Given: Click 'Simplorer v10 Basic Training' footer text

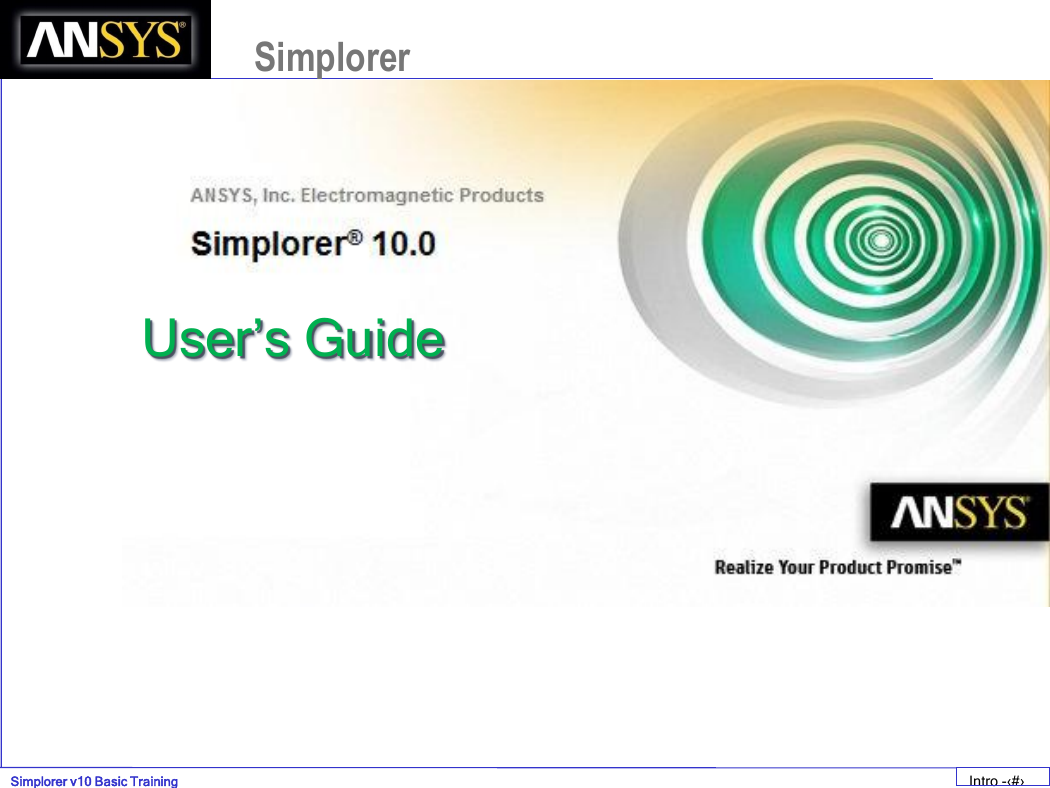Looking at the screenshot, I should [94, 781].
